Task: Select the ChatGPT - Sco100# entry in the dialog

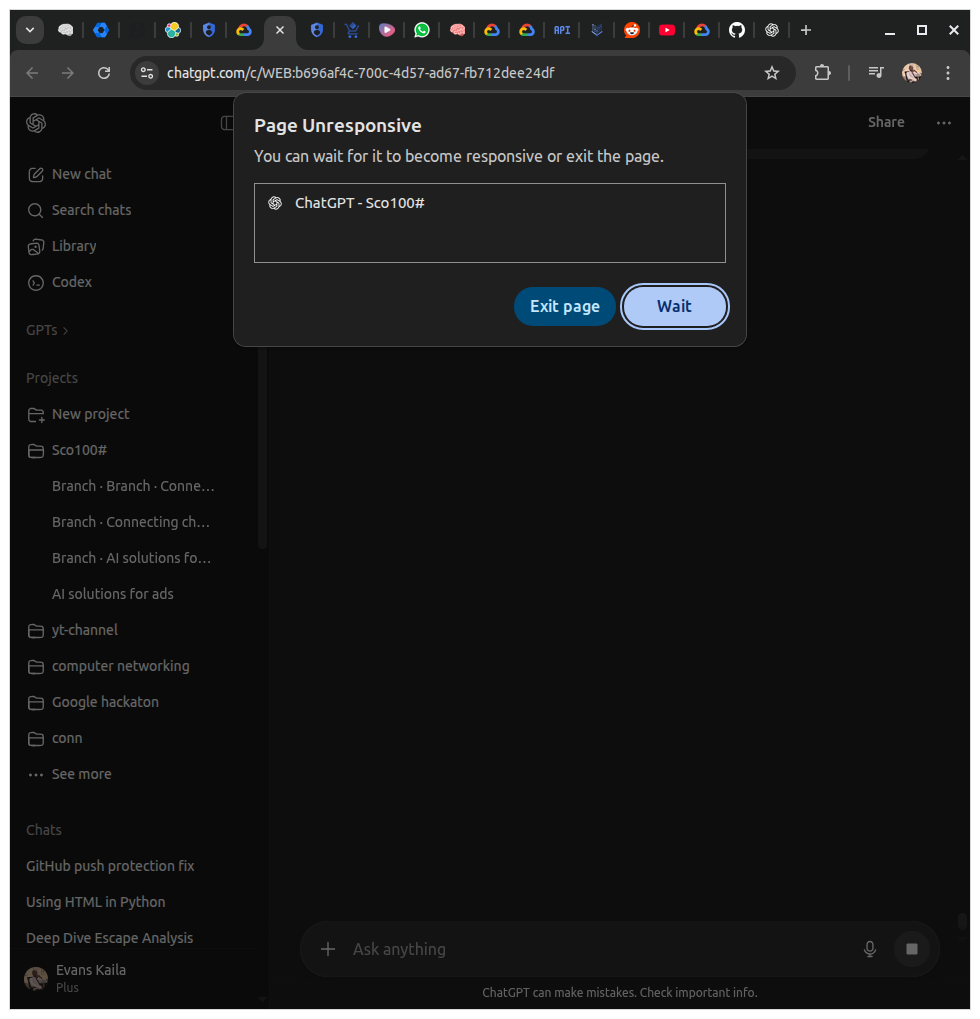Action: (x=489, y=203)
